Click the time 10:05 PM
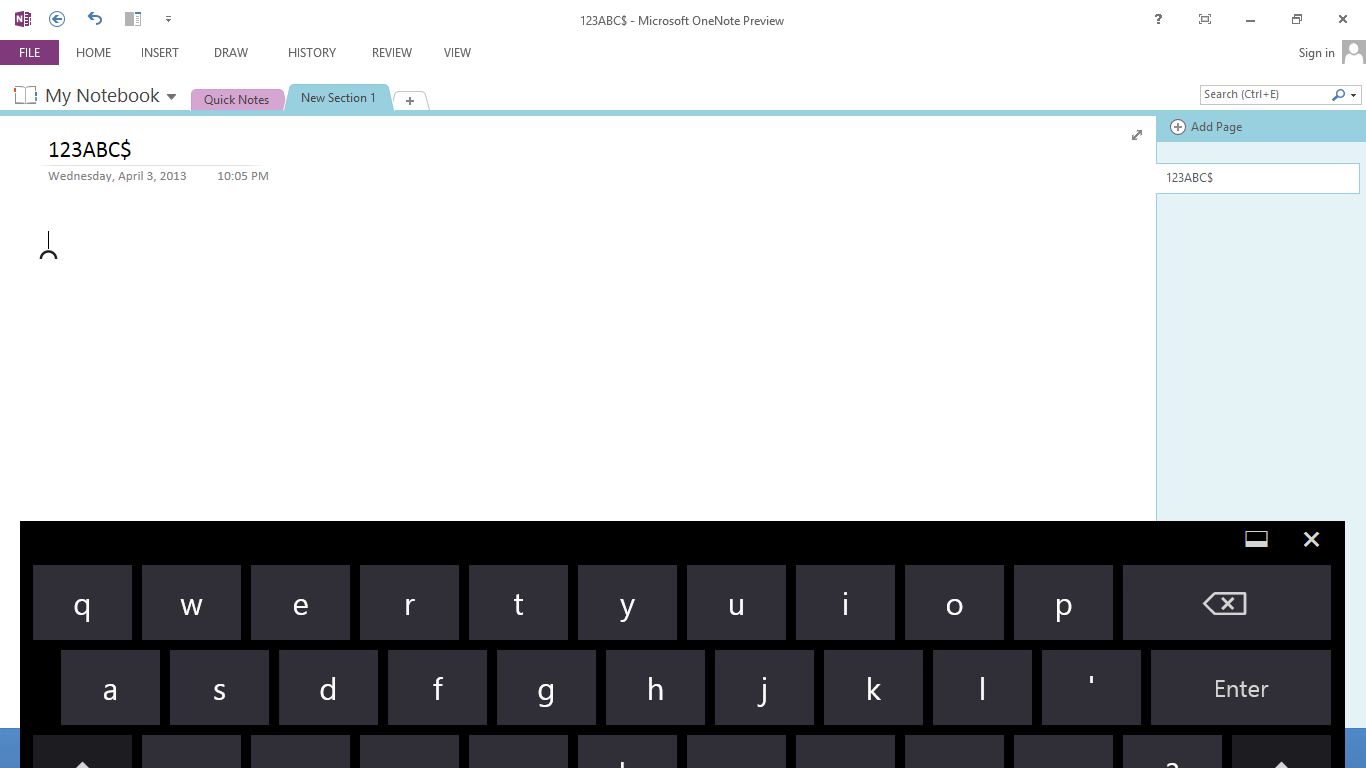Screen dimensions: 1366x768 (243, 176)
